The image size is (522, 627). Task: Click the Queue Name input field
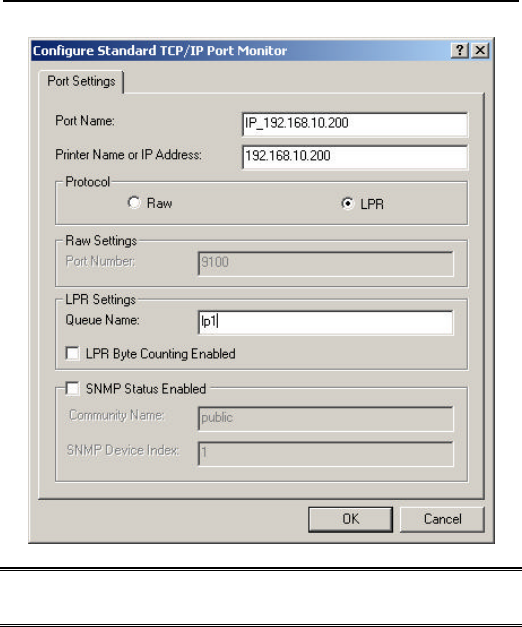click(x=326, y=322)
